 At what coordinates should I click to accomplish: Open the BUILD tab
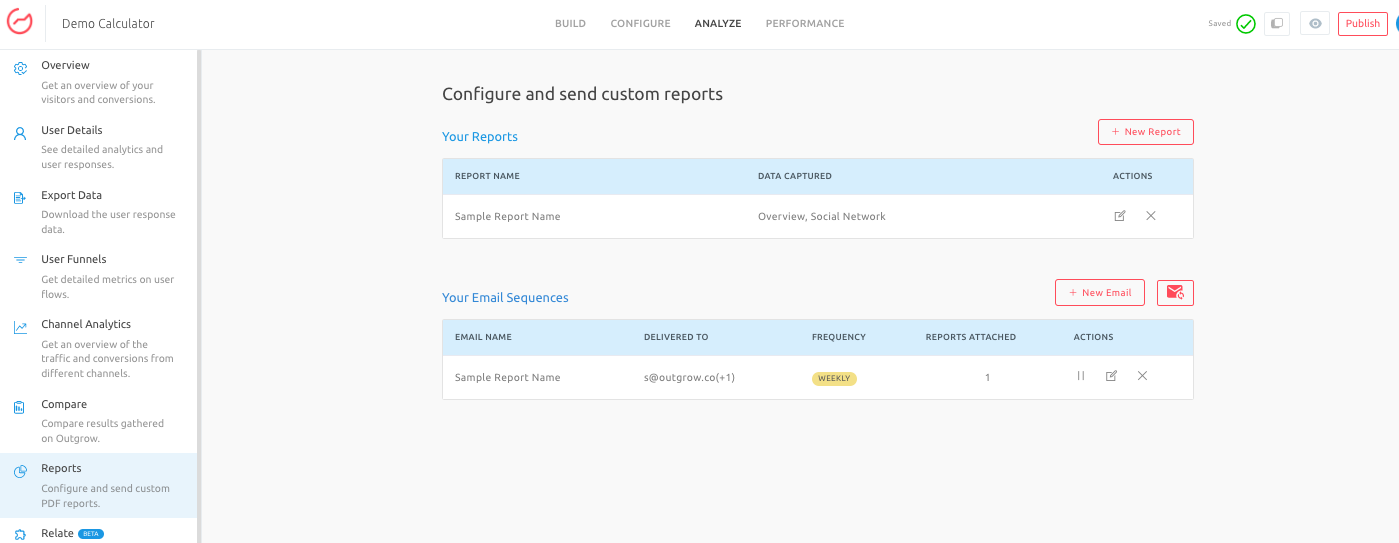pos(570,24)
